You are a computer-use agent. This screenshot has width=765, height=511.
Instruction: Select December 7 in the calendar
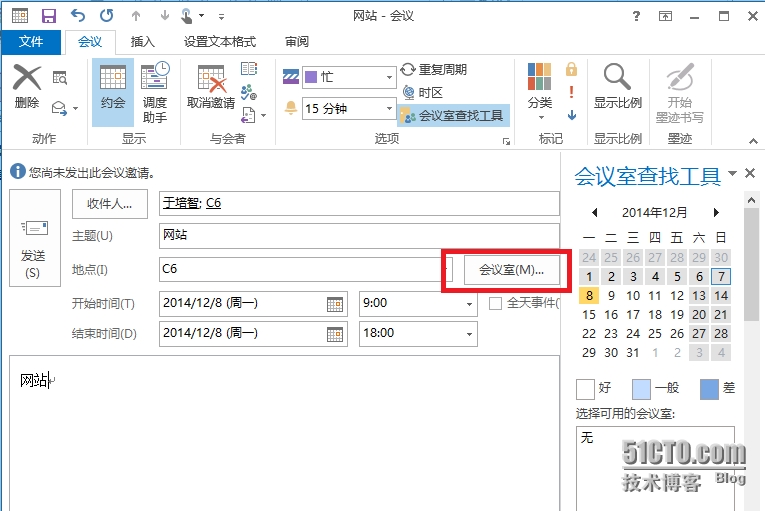[x=721, y=277]
